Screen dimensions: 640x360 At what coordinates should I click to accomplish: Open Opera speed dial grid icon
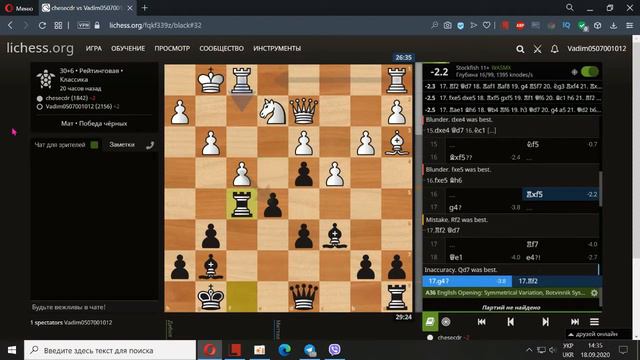point(58,25)
